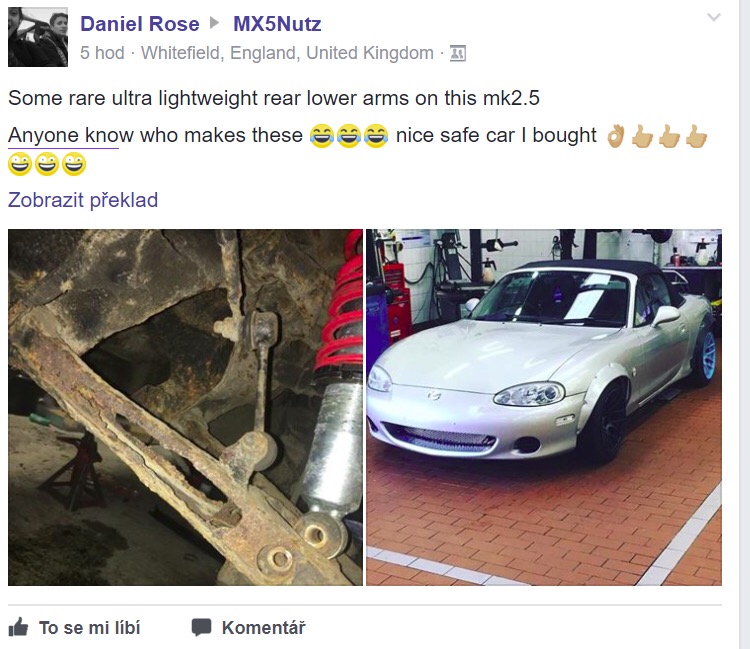This screenshot has width=750, height=649.
Task: Open the silver MX-5 car photo
Action: click(x=544, y=407)
